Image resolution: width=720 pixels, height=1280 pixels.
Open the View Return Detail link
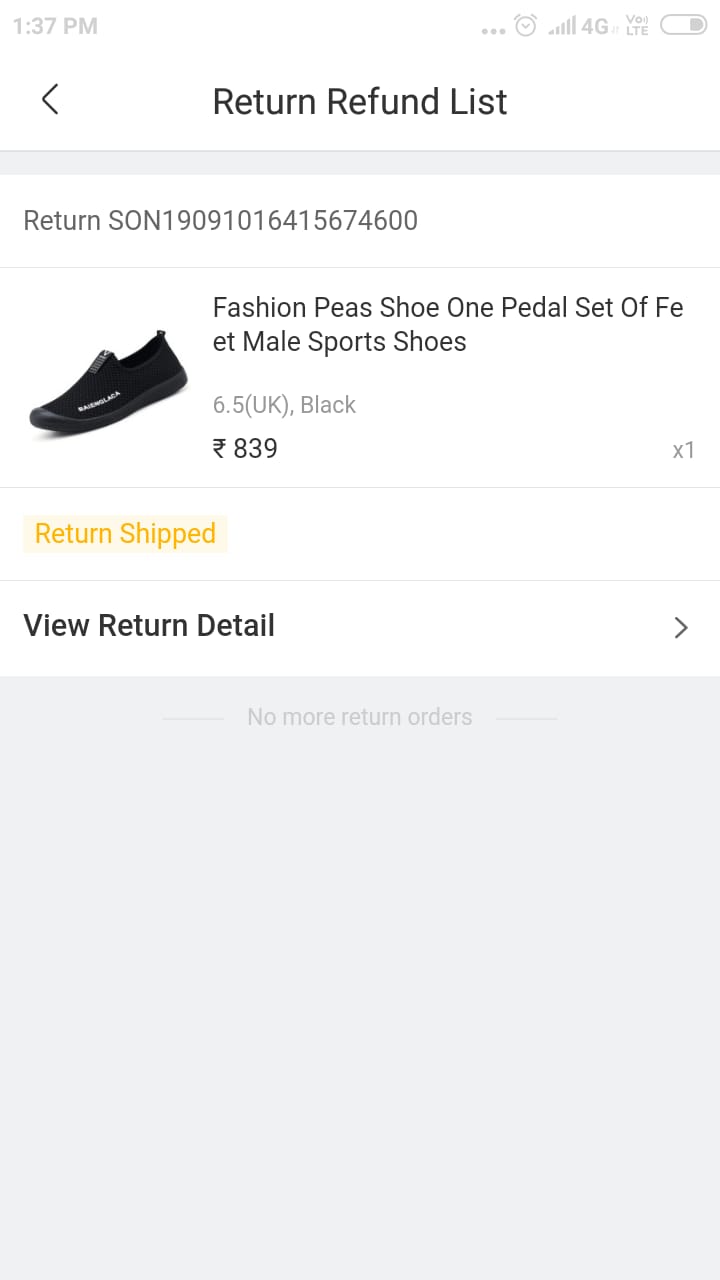[149, 626]
